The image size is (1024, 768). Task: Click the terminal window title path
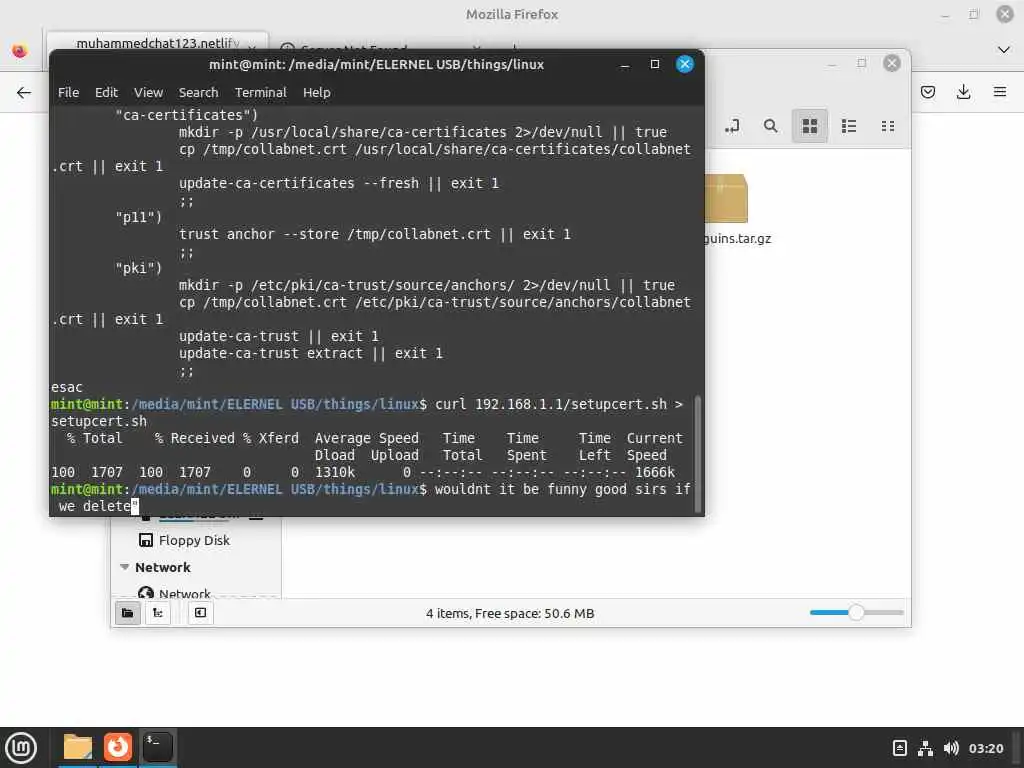click(x=376, y=64)
